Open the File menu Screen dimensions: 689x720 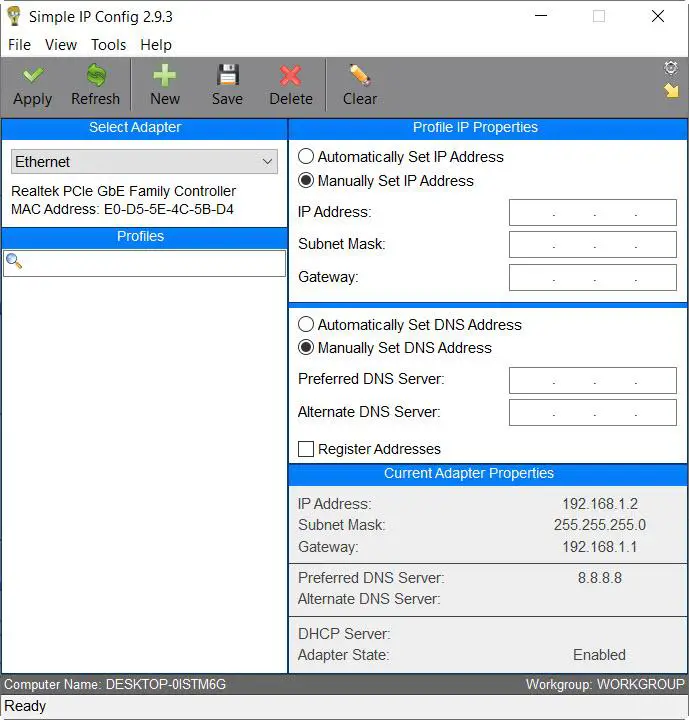coord(19,45)
